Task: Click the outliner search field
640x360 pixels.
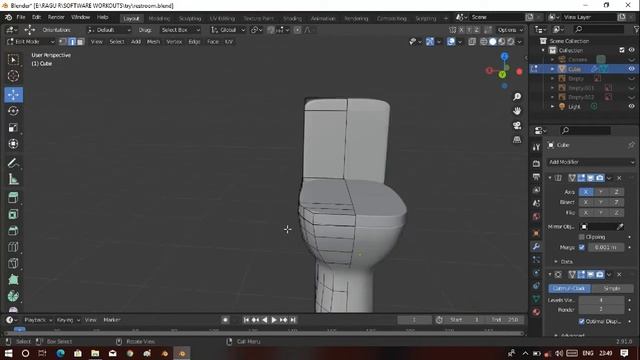Action: 599,29
